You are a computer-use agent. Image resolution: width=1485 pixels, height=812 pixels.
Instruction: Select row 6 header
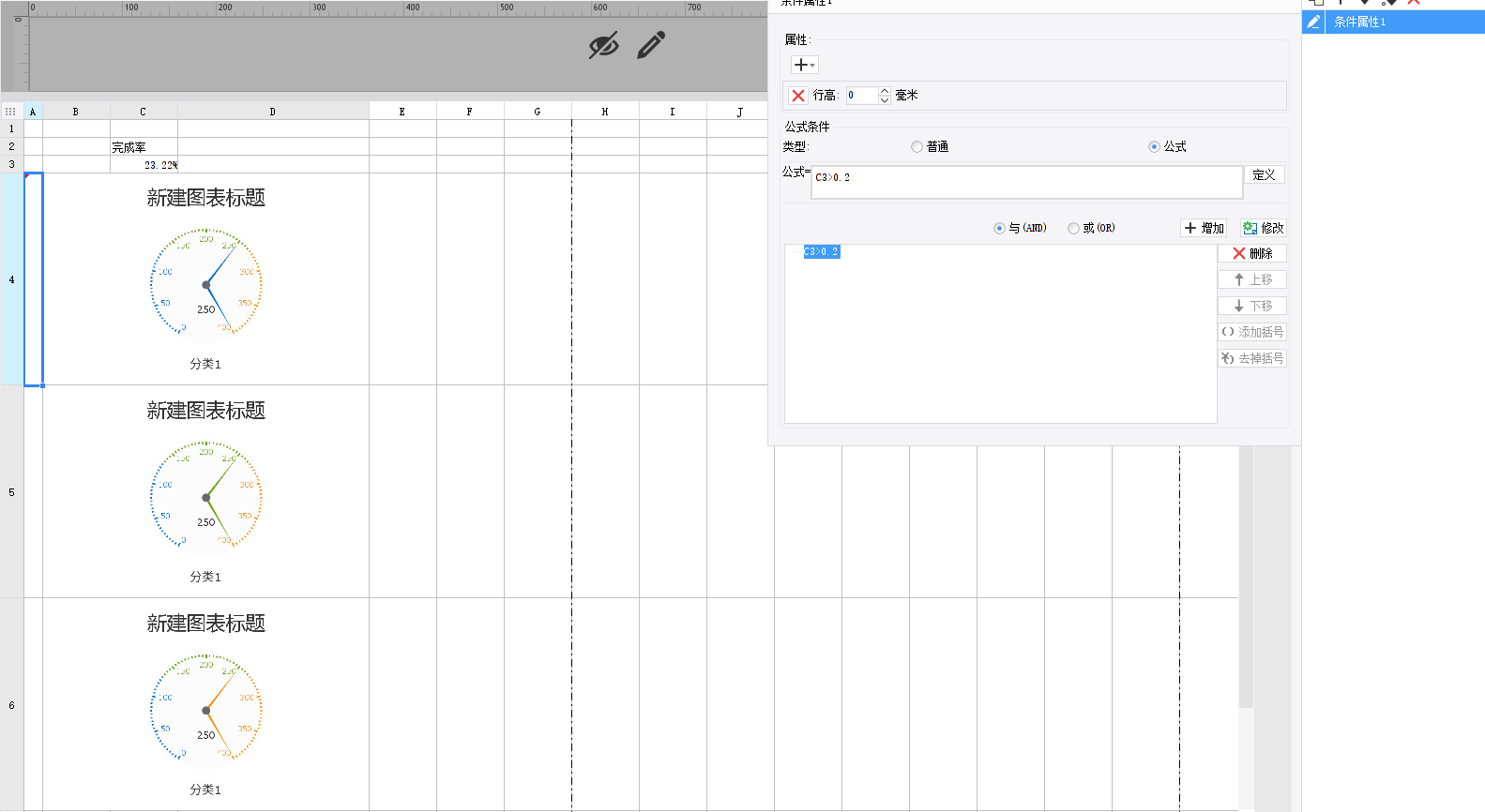(x=11, y=705)
